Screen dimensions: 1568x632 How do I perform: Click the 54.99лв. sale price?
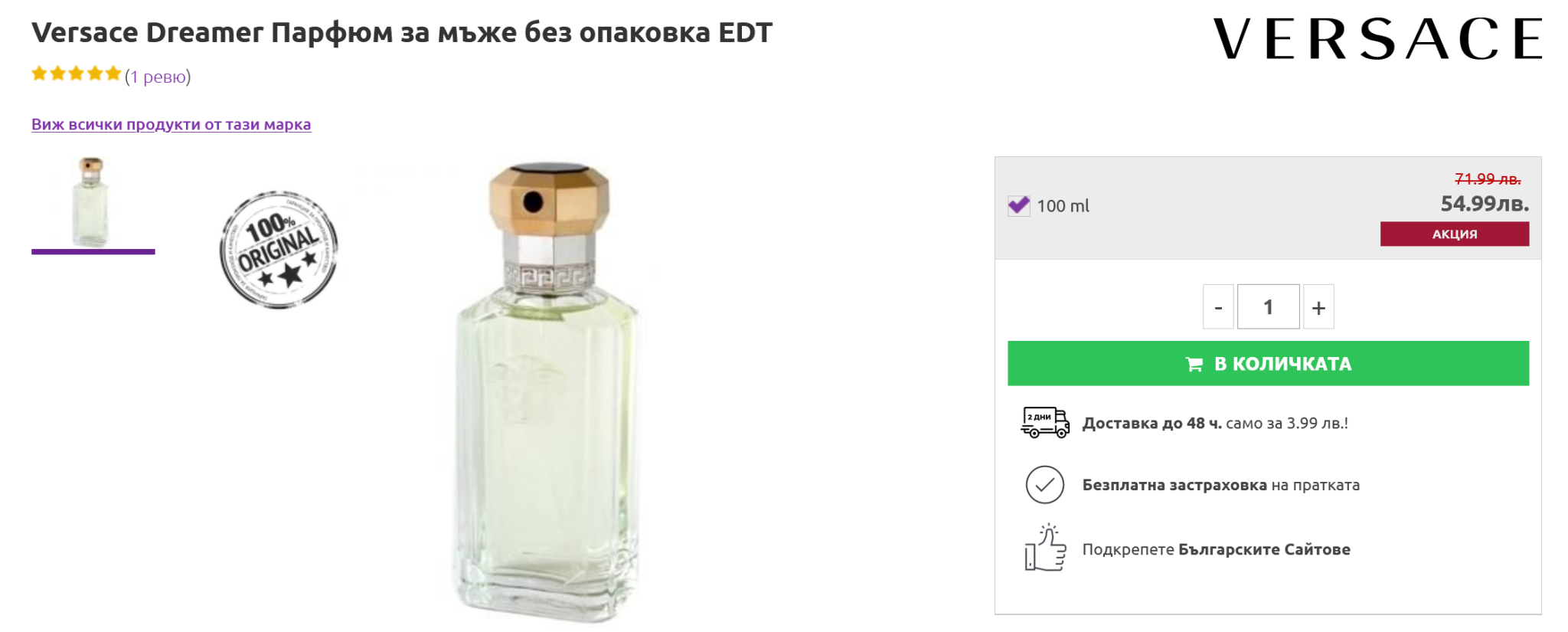click(x=1484, y=204)
